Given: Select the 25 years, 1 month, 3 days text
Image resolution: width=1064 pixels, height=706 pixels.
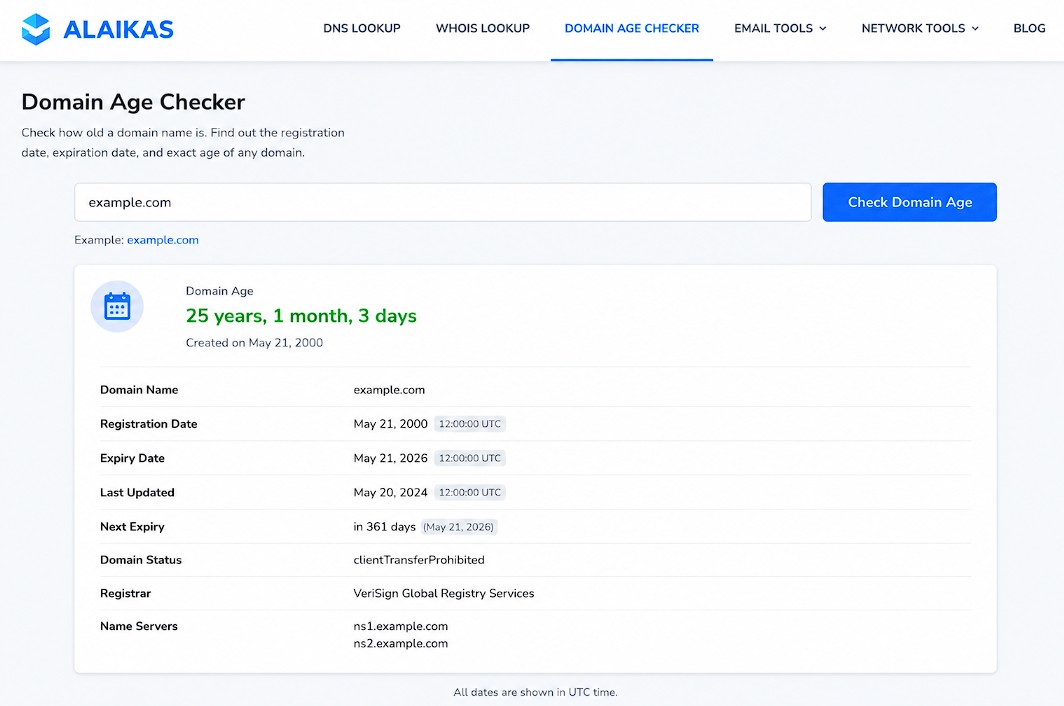Looking at the screenshot, I should (301, 316).
